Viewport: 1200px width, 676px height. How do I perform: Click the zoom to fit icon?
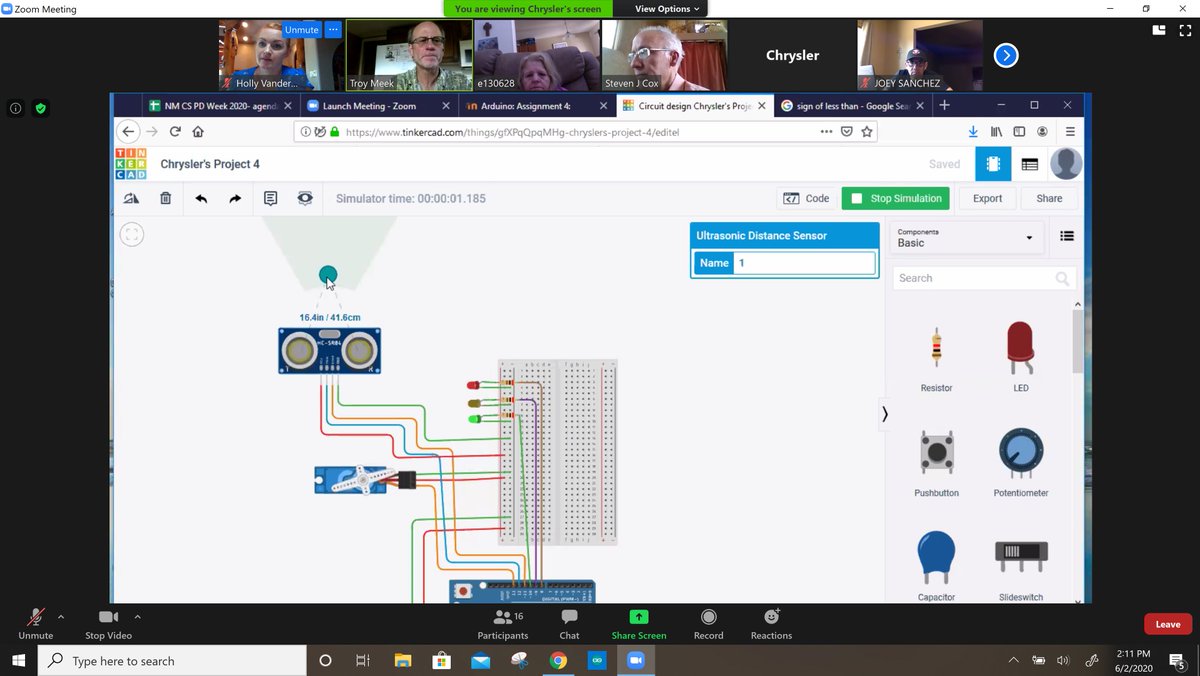pos(132,235)
